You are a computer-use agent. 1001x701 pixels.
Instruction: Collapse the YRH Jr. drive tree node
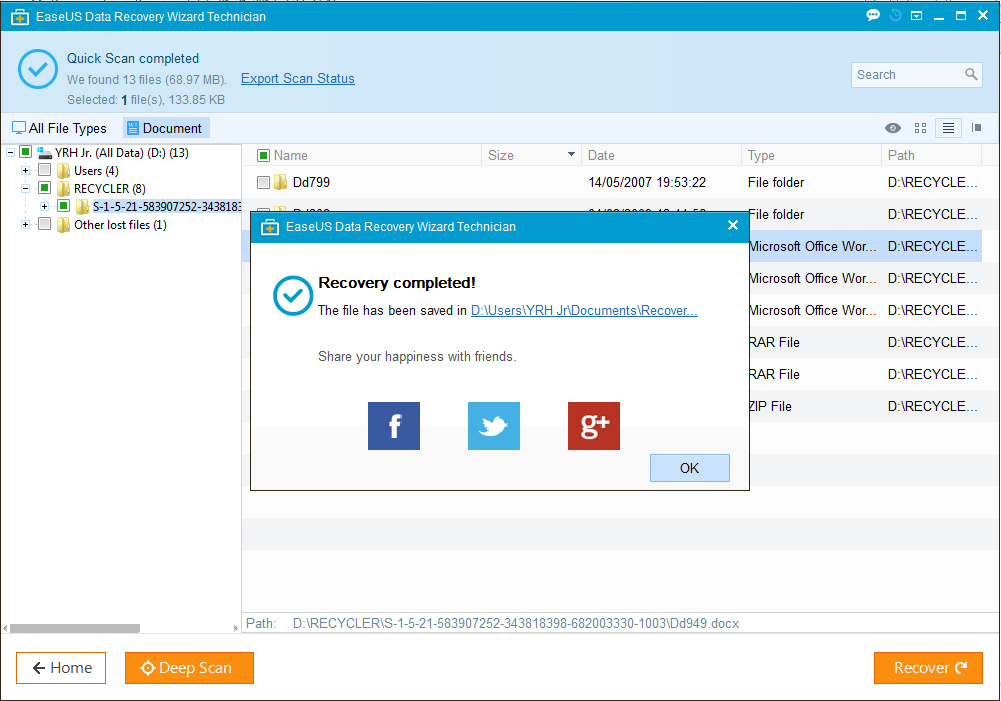[10, 153]
